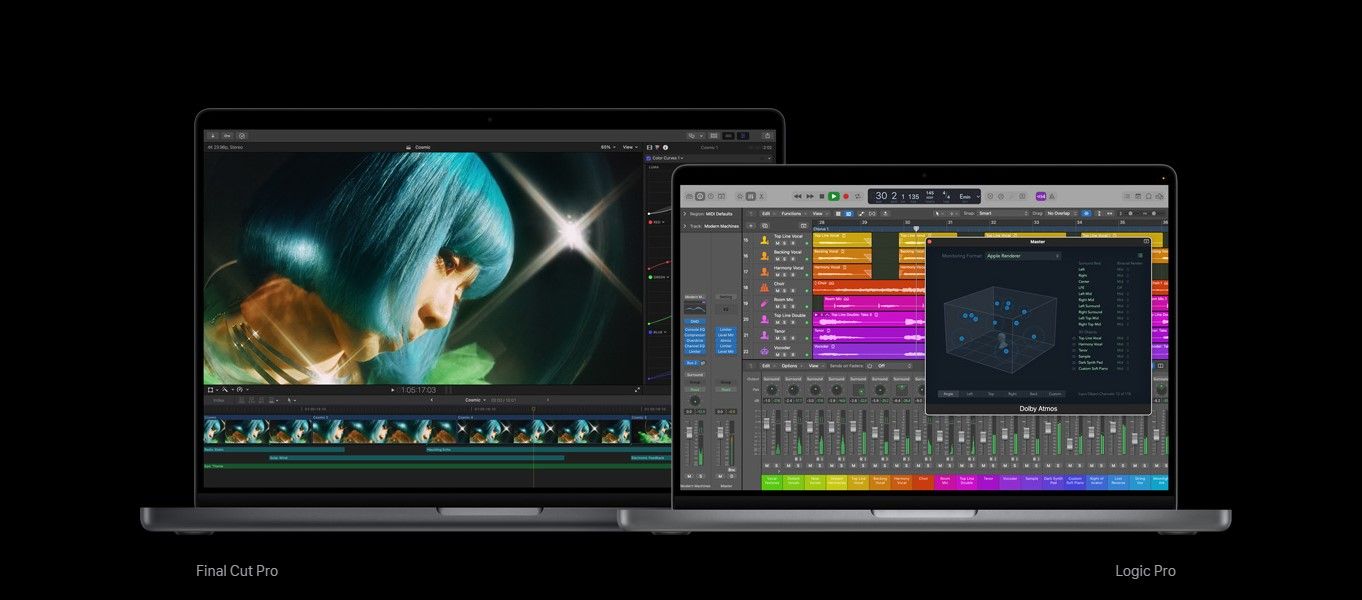Open the Smart snap mode dropdown
Viewport: 1362px width, 600px height.
(x=984, y=213)
